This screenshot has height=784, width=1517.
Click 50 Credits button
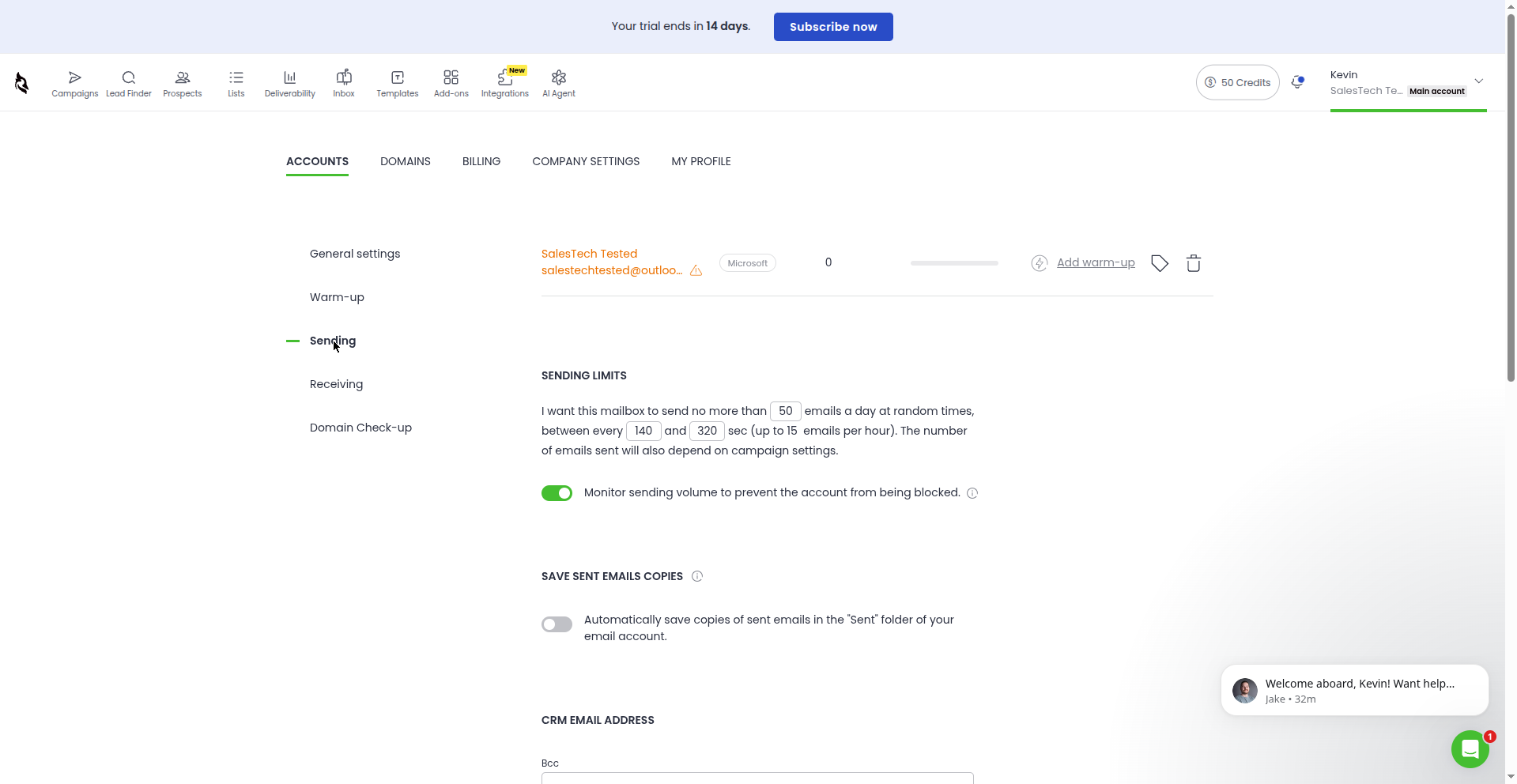[x=1237, y=82]
